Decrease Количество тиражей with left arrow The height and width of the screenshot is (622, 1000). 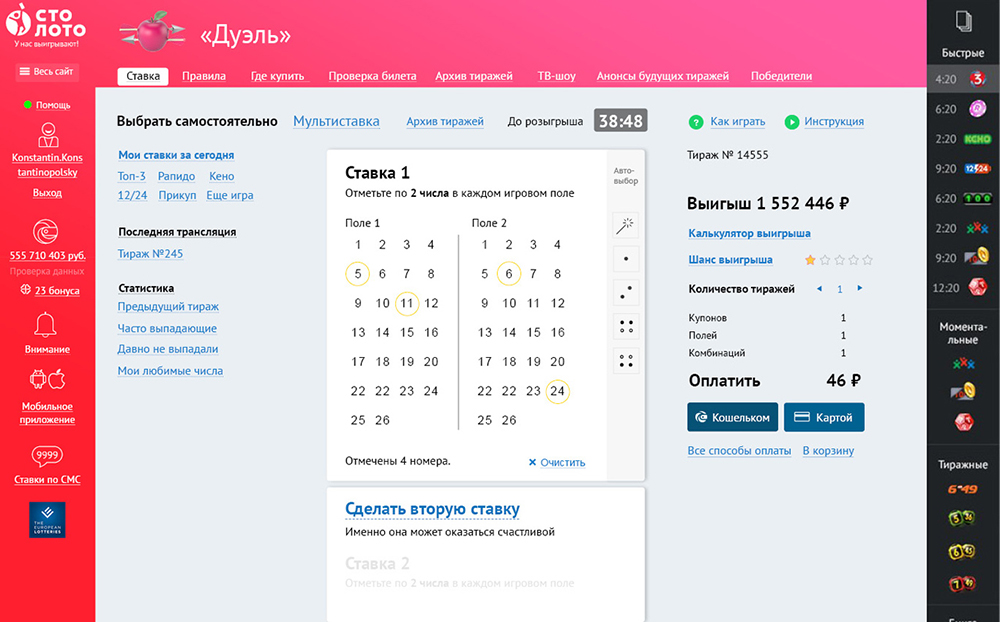(x=820, y=289)
